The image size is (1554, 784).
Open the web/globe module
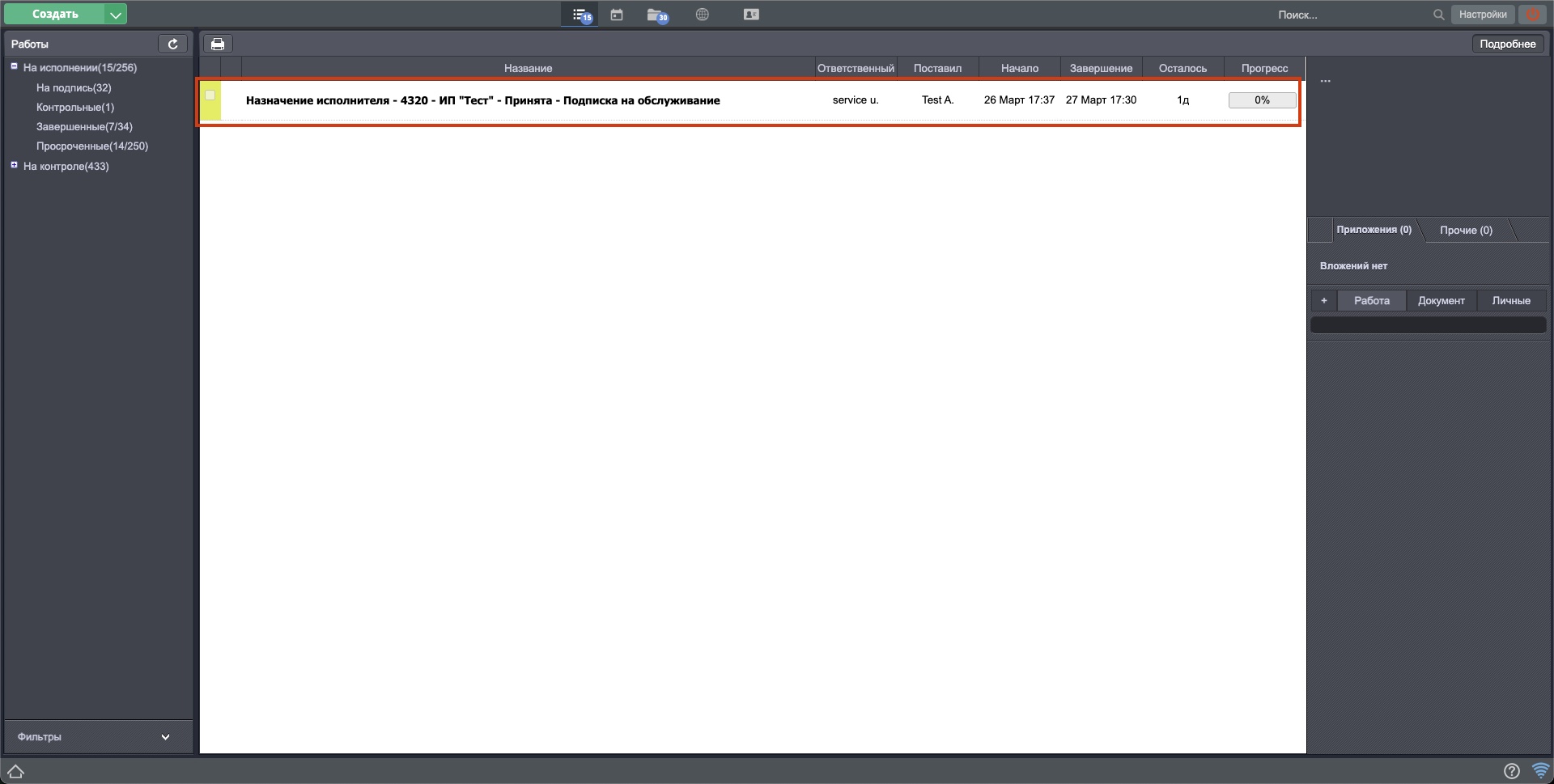(702, 14)
